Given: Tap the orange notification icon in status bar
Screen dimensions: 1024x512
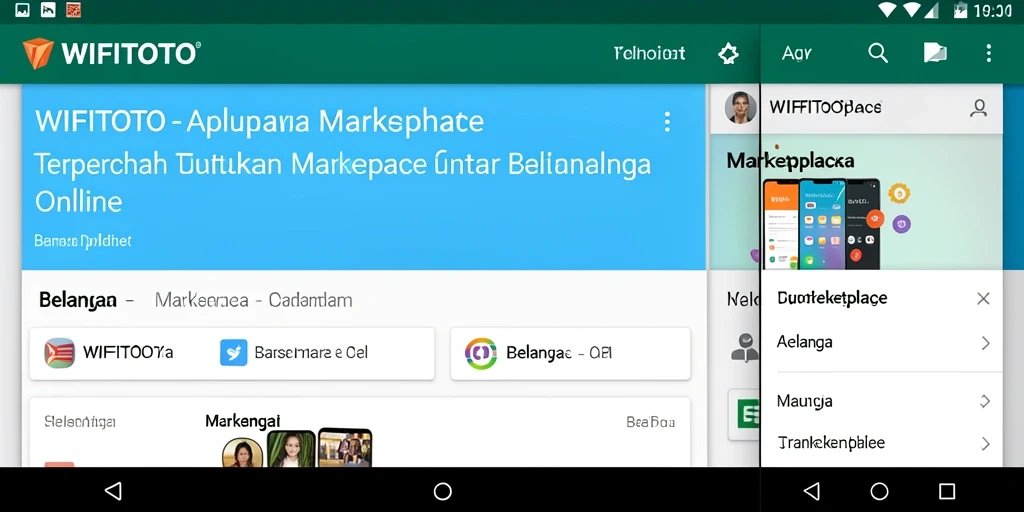Looking at the screenshot, I should 73,9.
